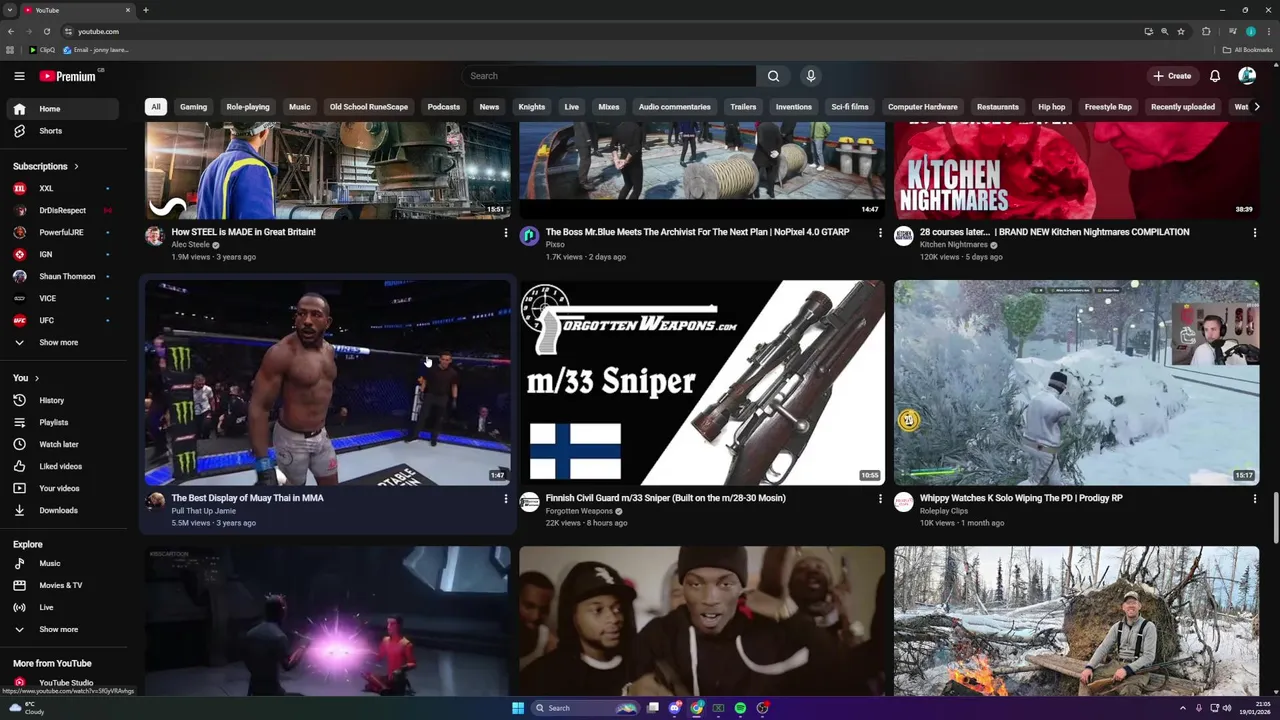Go to Home in the sidebar
This screenshot has height=720, width=1280.
(x=62, y=109)
